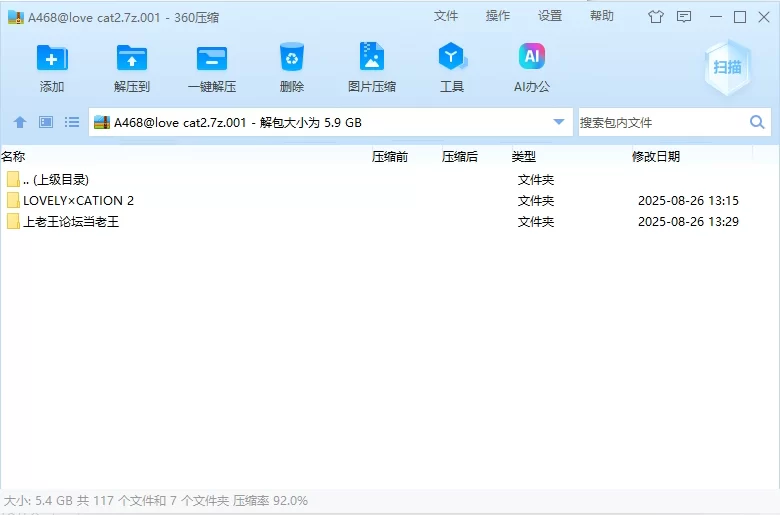Click the archive path address field
Viewport: 780px width, 515px height.
tap(331, 122)
